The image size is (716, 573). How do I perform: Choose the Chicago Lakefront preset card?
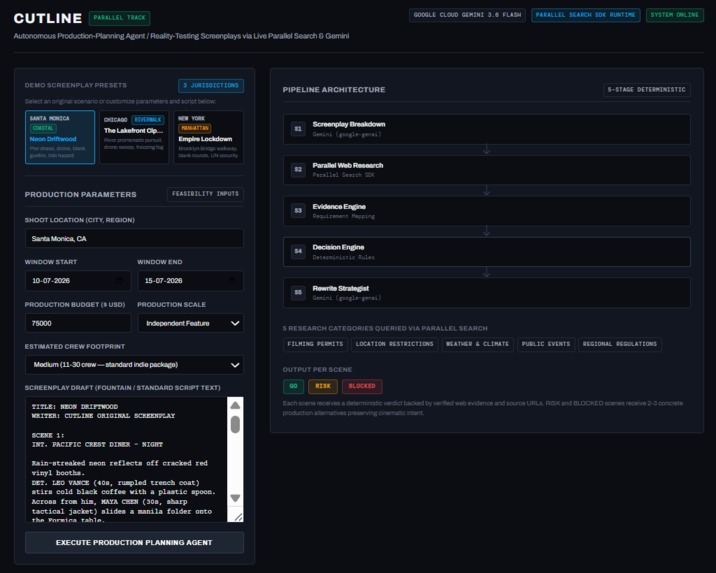click(134, 137)
